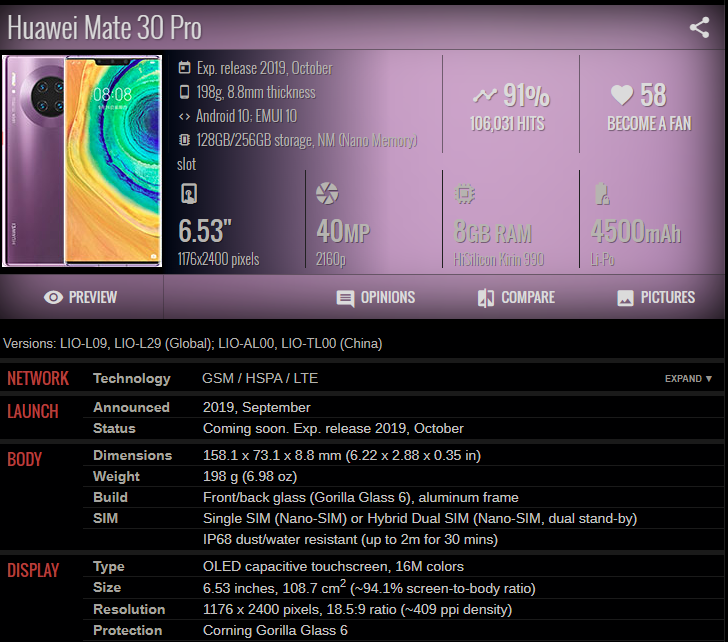Click the Weight label link
The height and width of the screenshot is (642, 728).
[116, 476]
